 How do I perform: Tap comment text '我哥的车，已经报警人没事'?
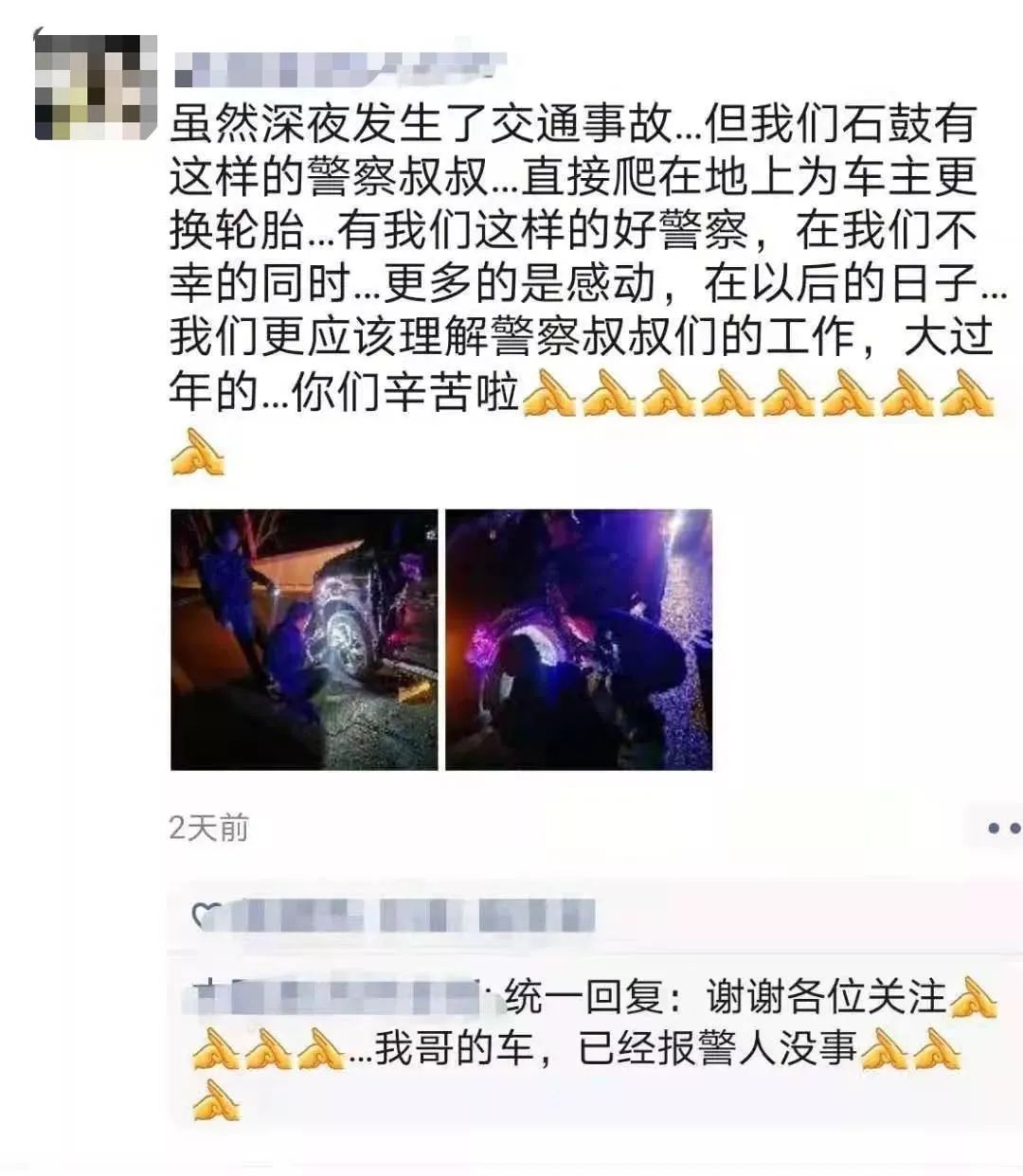tap(616, 1049)
